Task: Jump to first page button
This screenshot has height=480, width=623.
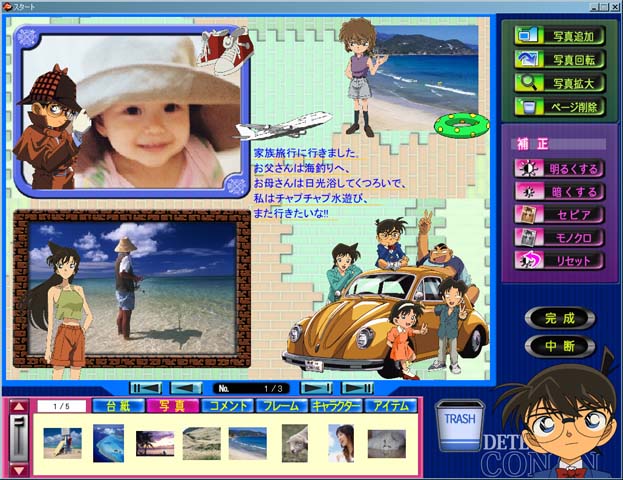Action: point(146,388)
